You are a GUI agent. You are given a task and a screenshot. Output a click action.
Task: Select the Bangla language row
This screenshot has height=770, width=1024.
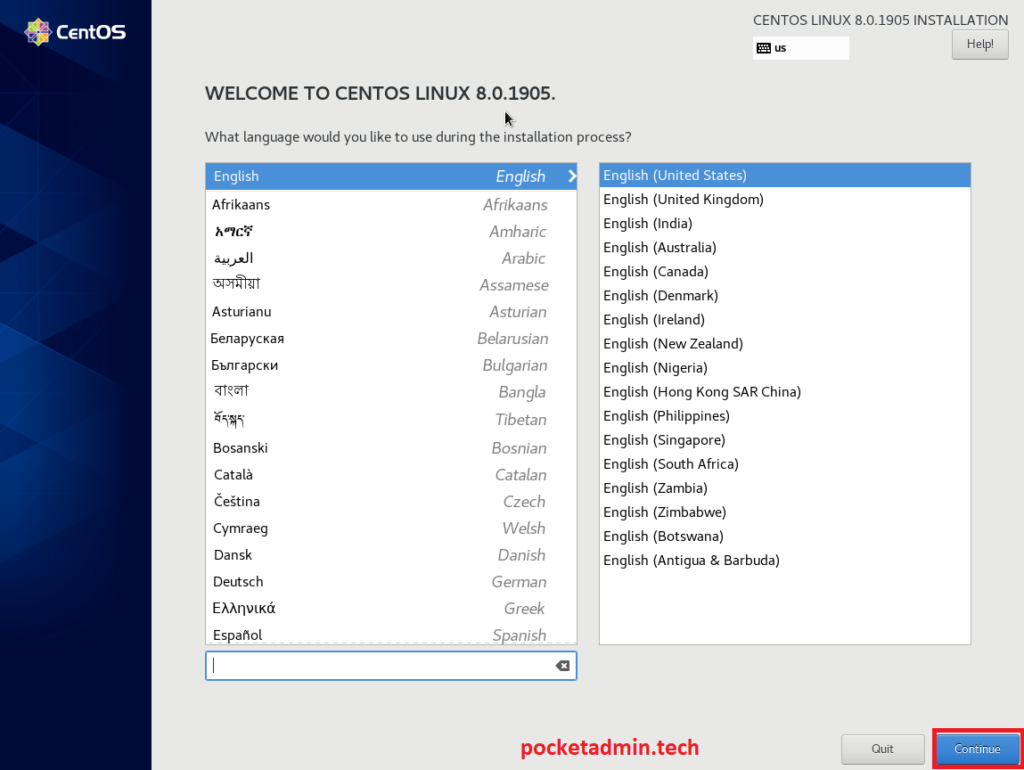[391, 392]
